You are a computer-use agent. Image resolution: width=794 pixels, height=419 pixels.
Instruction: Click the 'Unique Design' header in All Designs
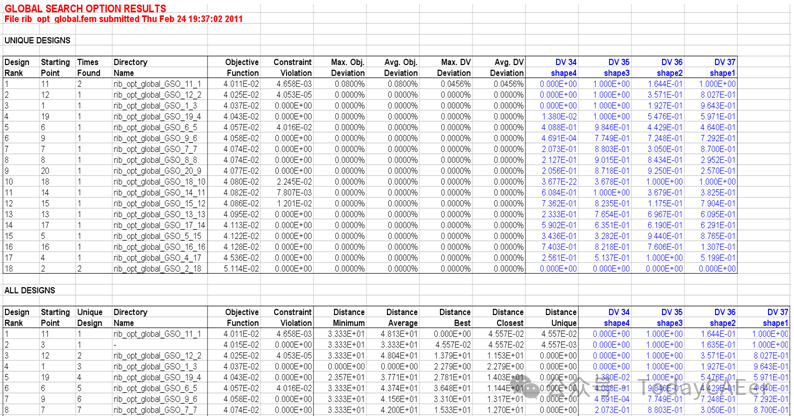coord(90,318)
